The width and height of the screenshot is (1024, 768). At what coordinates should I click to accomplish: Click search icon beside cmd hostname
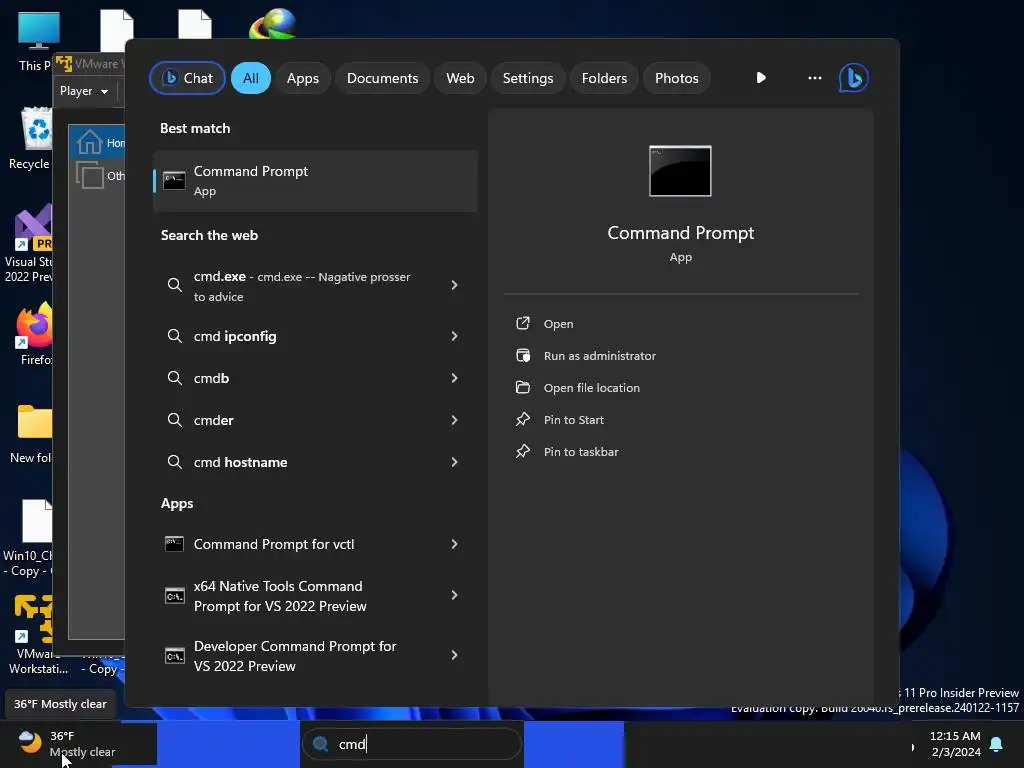[x=174, y=462]
